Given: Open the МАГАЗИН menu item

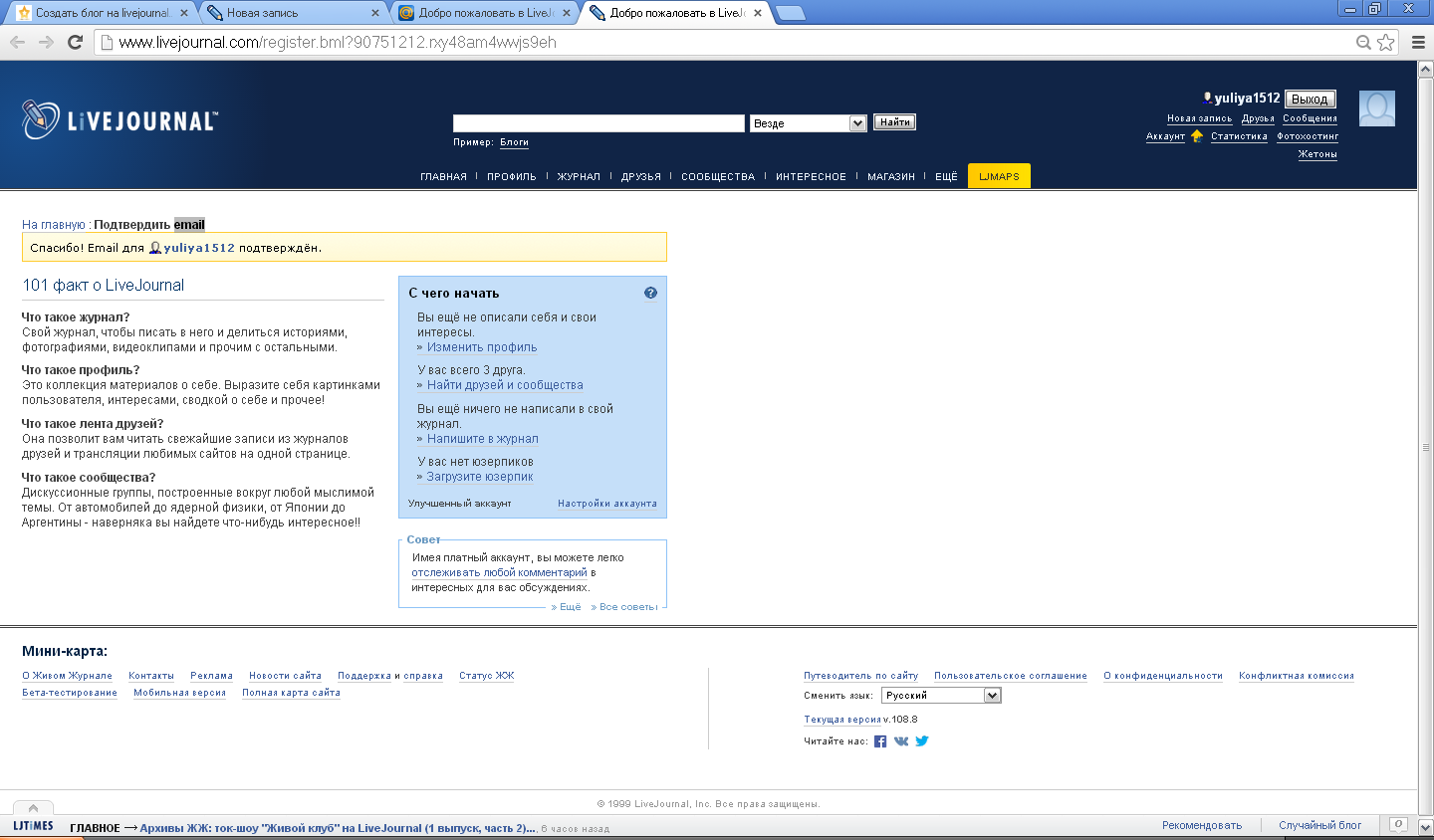Looking at the screenshot, I should coord(891,177).
